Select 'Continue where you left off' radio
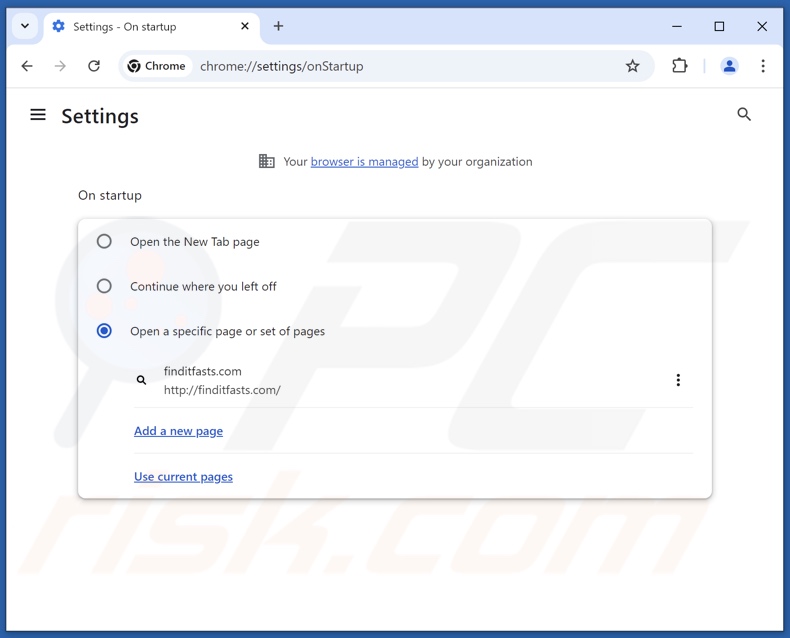The height and width of the screenshot is (638, 790). [x=104, y=286]
